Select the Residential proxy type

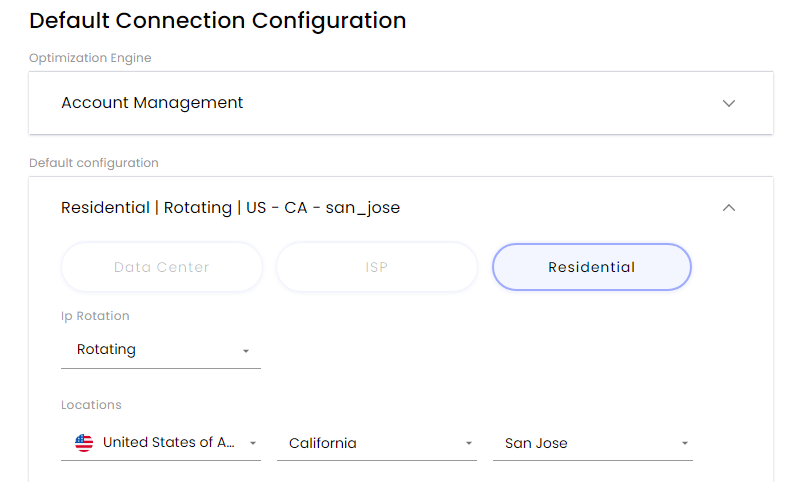(591, 267)
